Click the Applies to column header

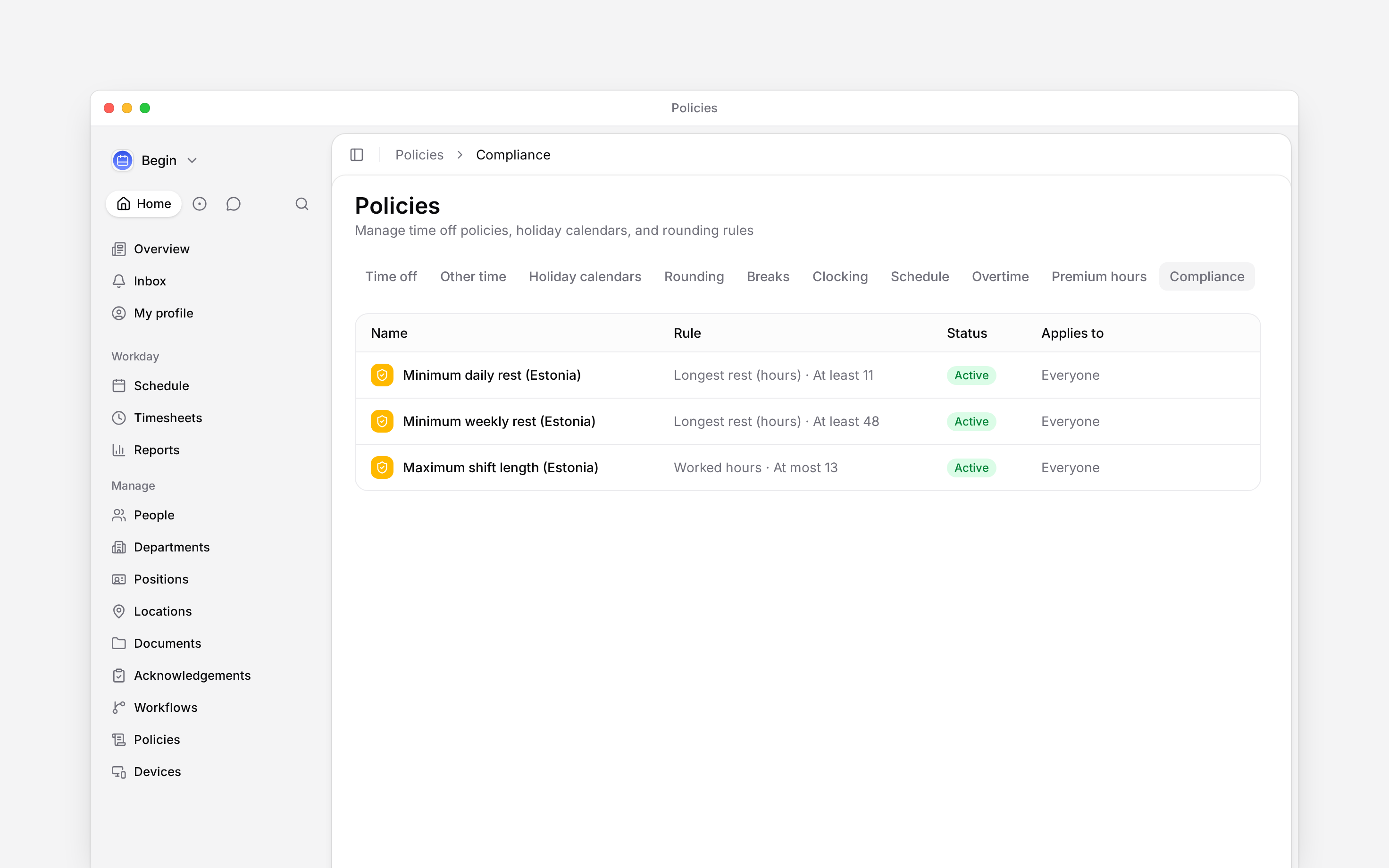[1072, 334]
